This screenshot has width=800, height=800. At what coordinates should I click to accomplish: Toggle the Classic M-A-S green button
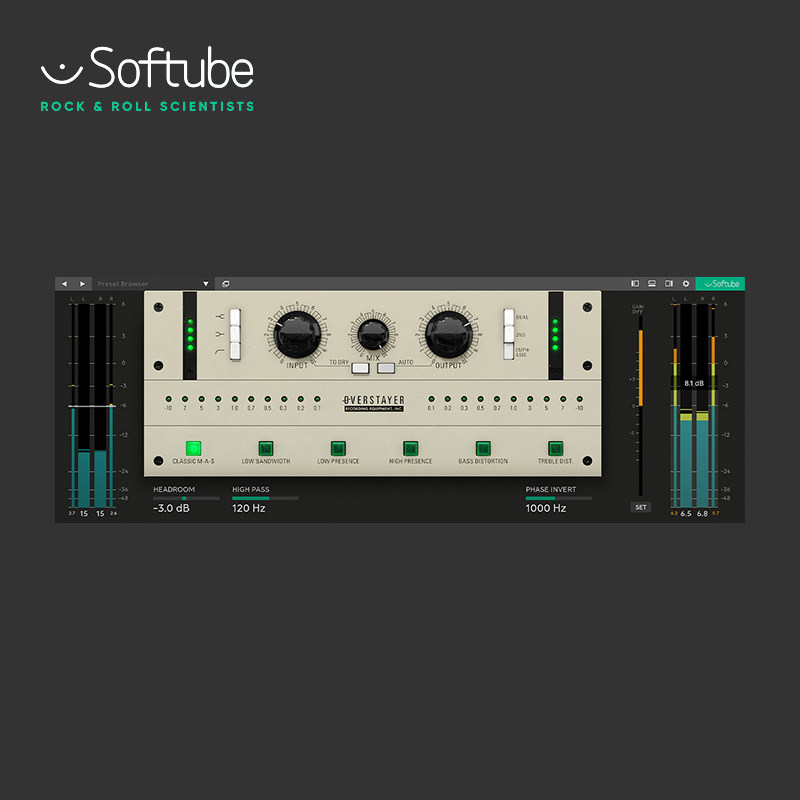coord(193,448)
